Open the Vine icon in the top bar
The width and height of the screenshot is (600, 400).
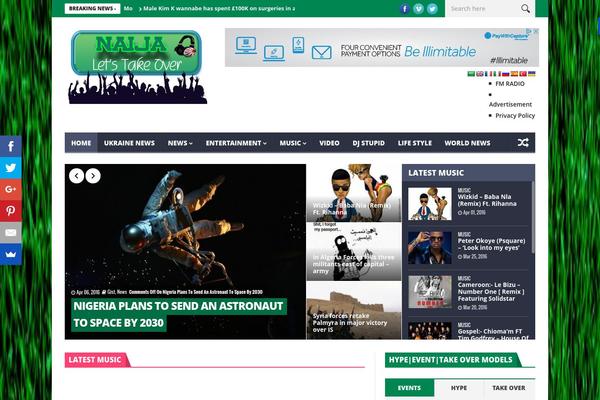[418, 8]
